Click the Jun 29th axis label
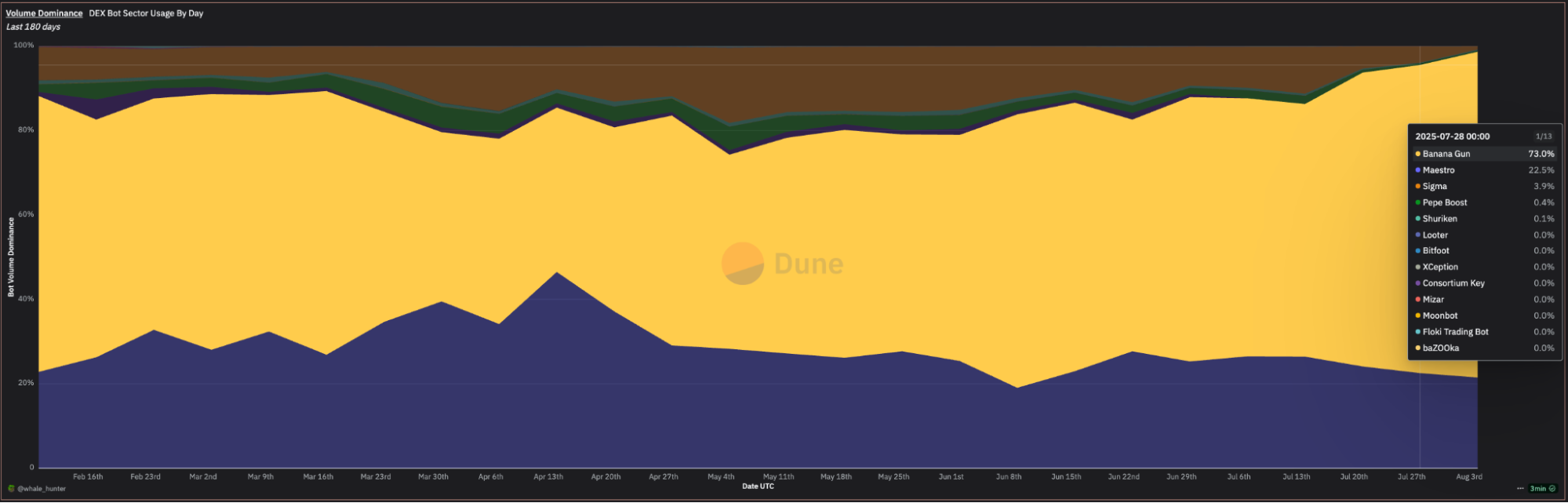Viewport: 1568px width, 503px height. (x=1181, y=477)
